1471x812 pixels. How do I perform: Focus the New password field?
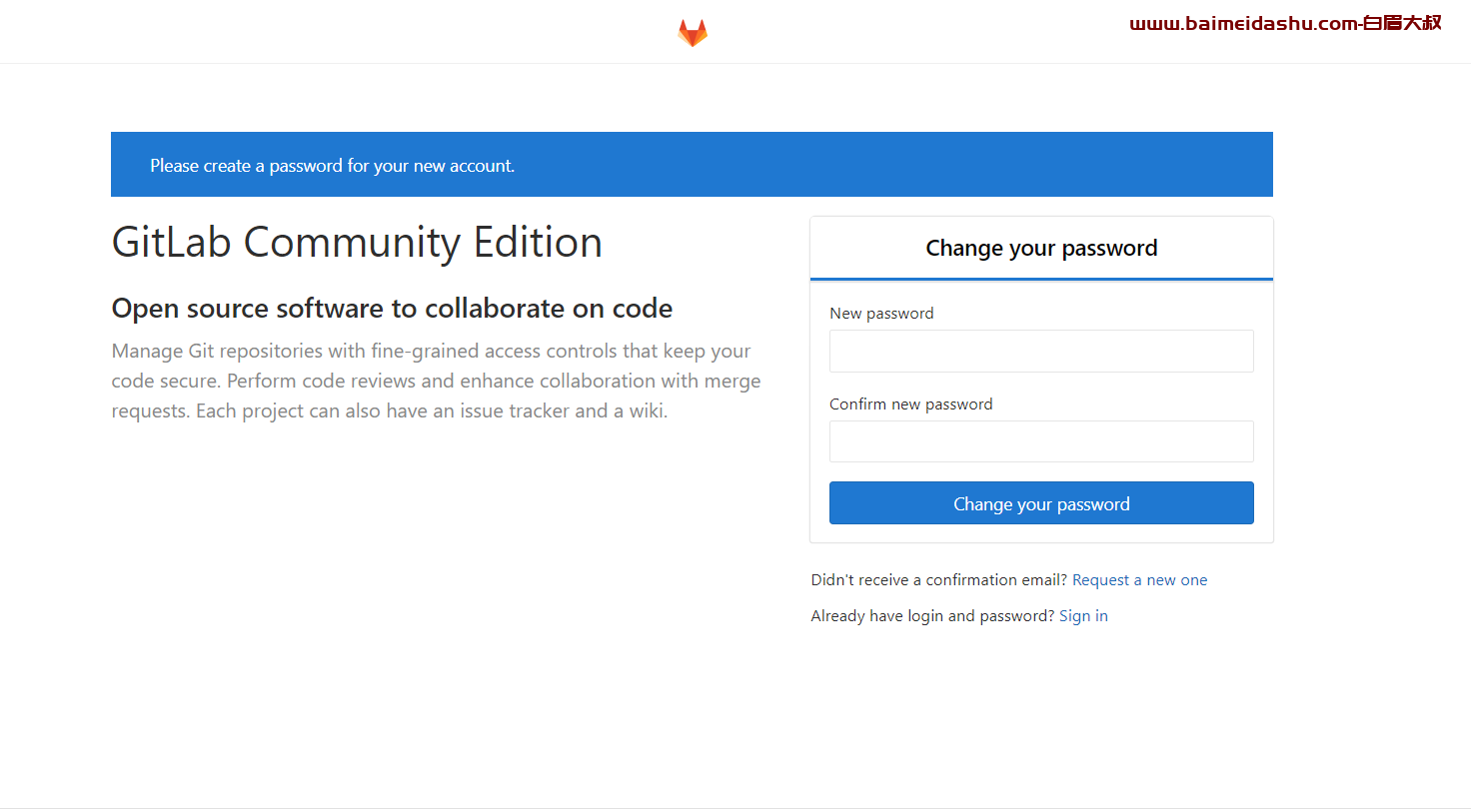[x=1041, y=351]
